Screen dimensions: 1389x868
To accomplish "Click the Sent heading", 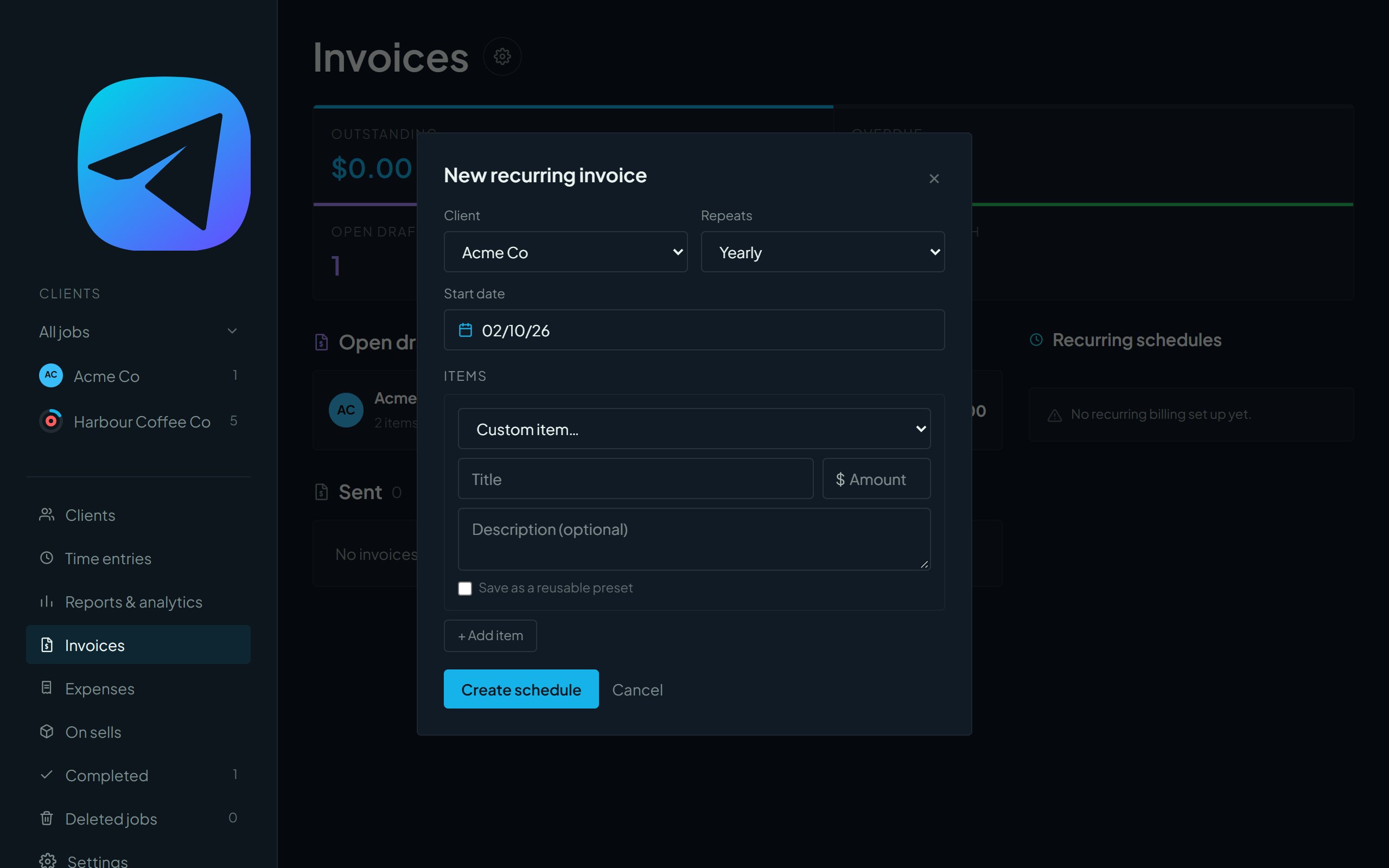I will tap(360, 492).
